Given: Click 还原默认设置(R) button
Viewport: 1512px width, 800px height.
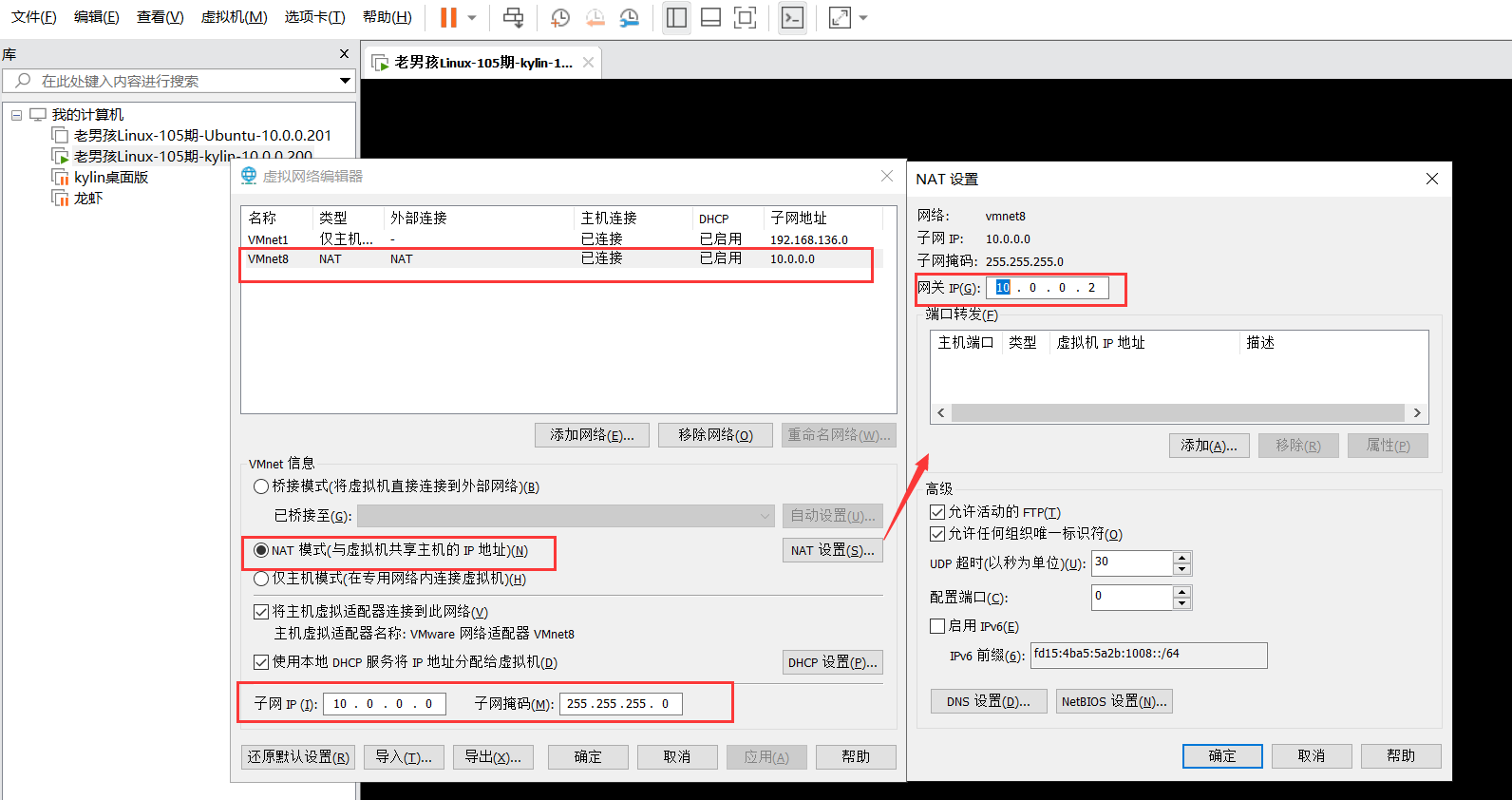Looking at the screenshot, I should (298, 757).
